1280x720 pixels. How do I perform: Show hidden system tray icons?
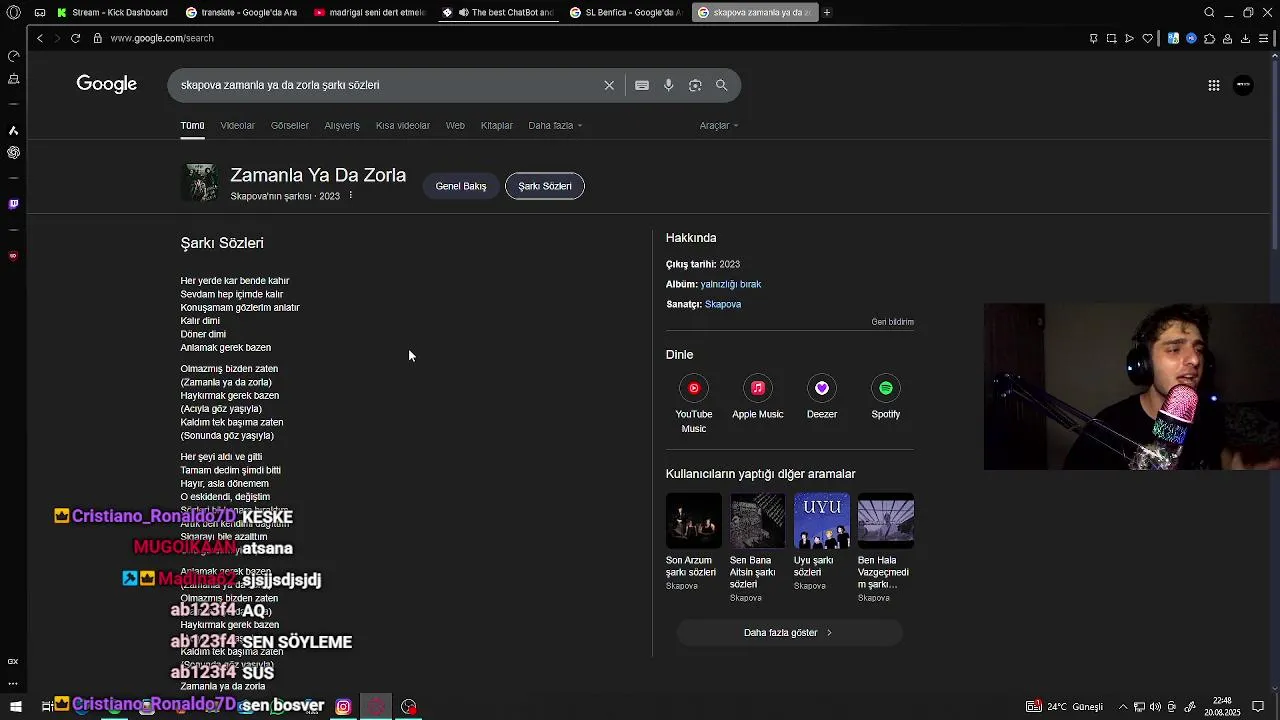(x=1122, y=707)
